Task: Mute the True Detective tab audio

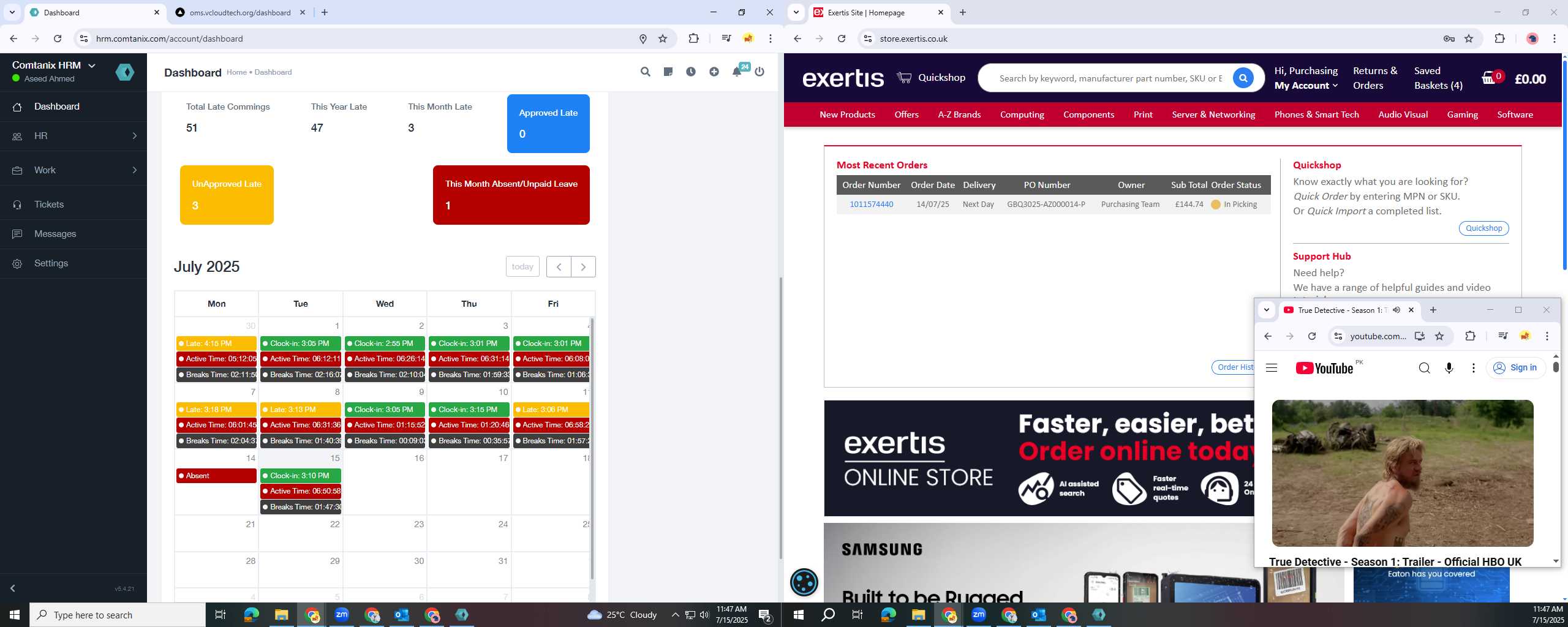Action: pyautogui.click(x=1396, y=310)
